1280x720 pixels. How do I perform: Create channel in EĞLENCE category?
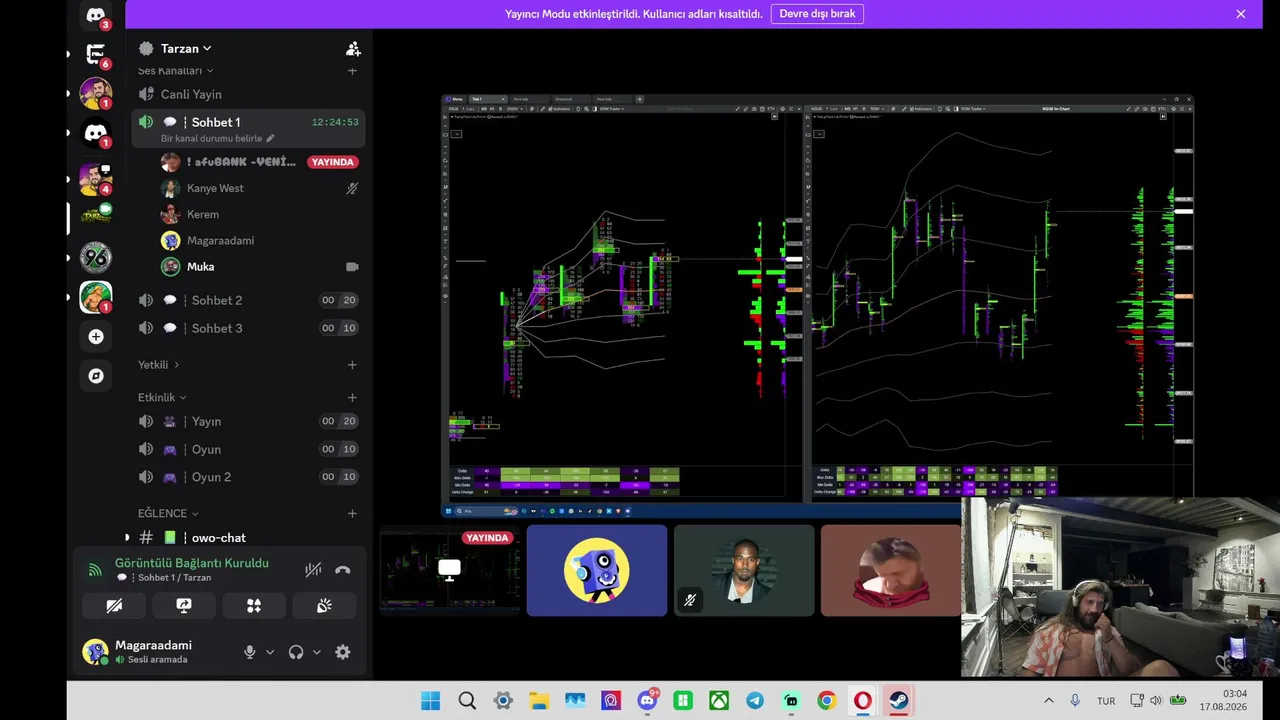(352, 513)
